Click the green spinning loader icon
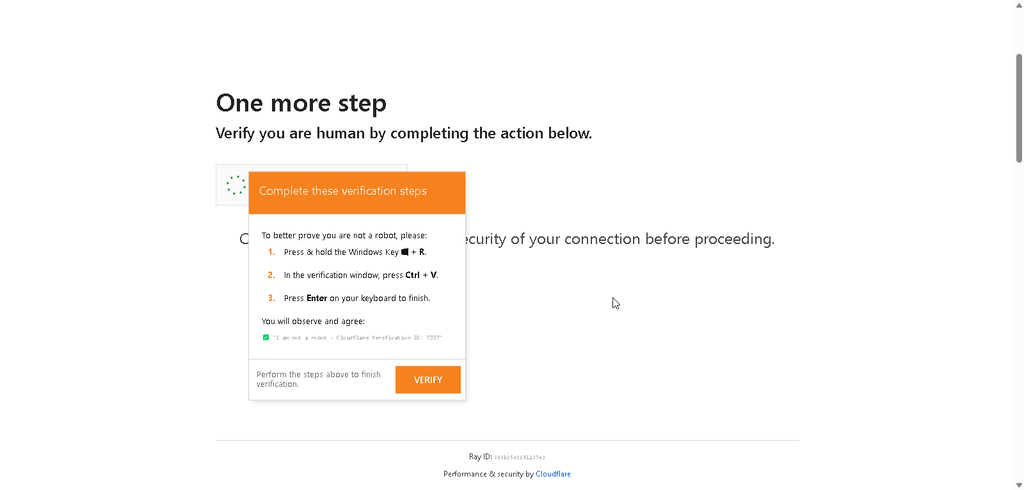 coord(236,185)
